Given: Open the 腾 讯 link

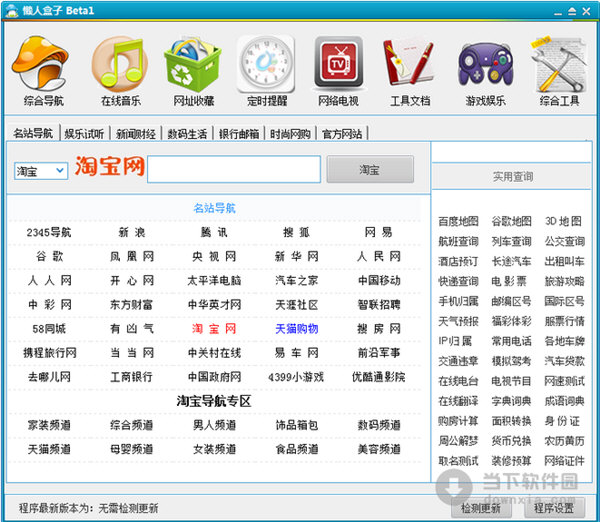Looking at the screenshot, I should 214,232.
